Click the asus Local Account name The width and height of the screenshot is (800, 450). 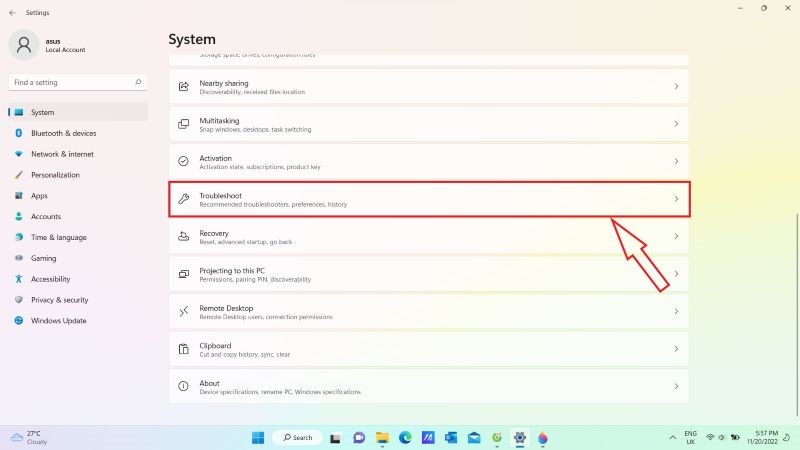point(65,45)
